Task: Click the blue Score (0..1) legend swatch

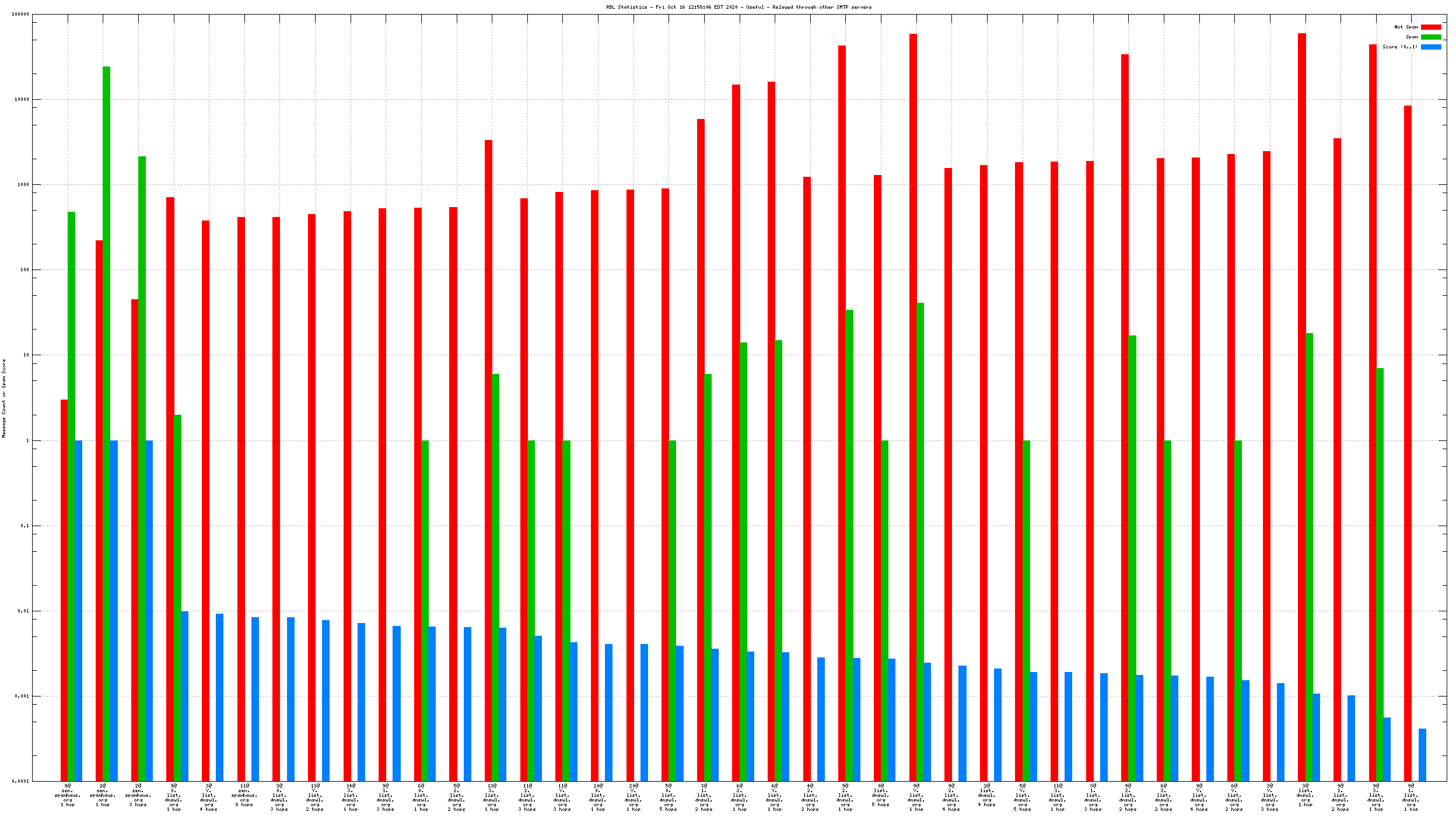Action: (1430, 47)
